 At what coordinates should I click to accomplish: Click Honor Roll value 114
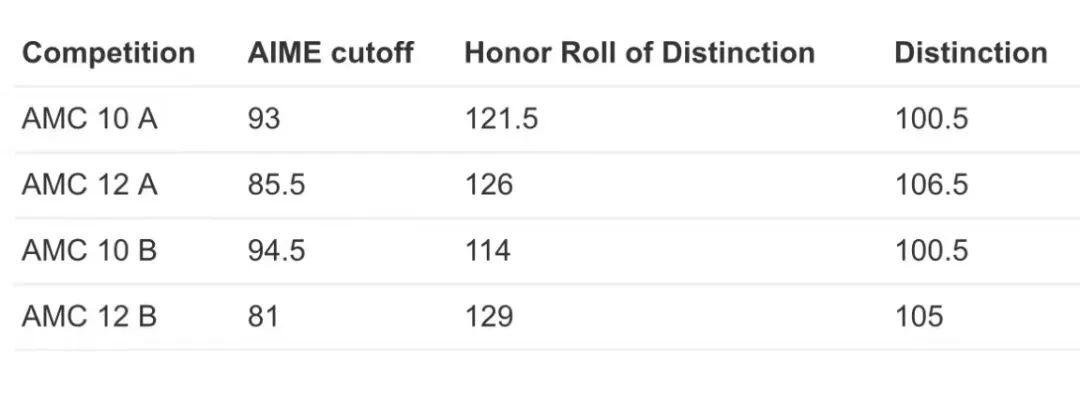[x=488, y=251]
